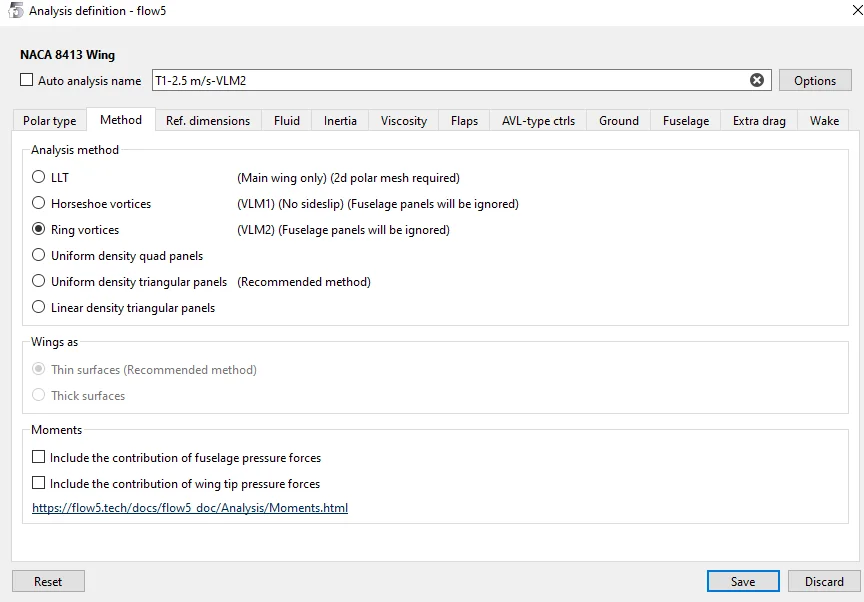The image size is (864, 602).
Task: Click the flow5 app icon in title bar
Action: tap(16, 10)
